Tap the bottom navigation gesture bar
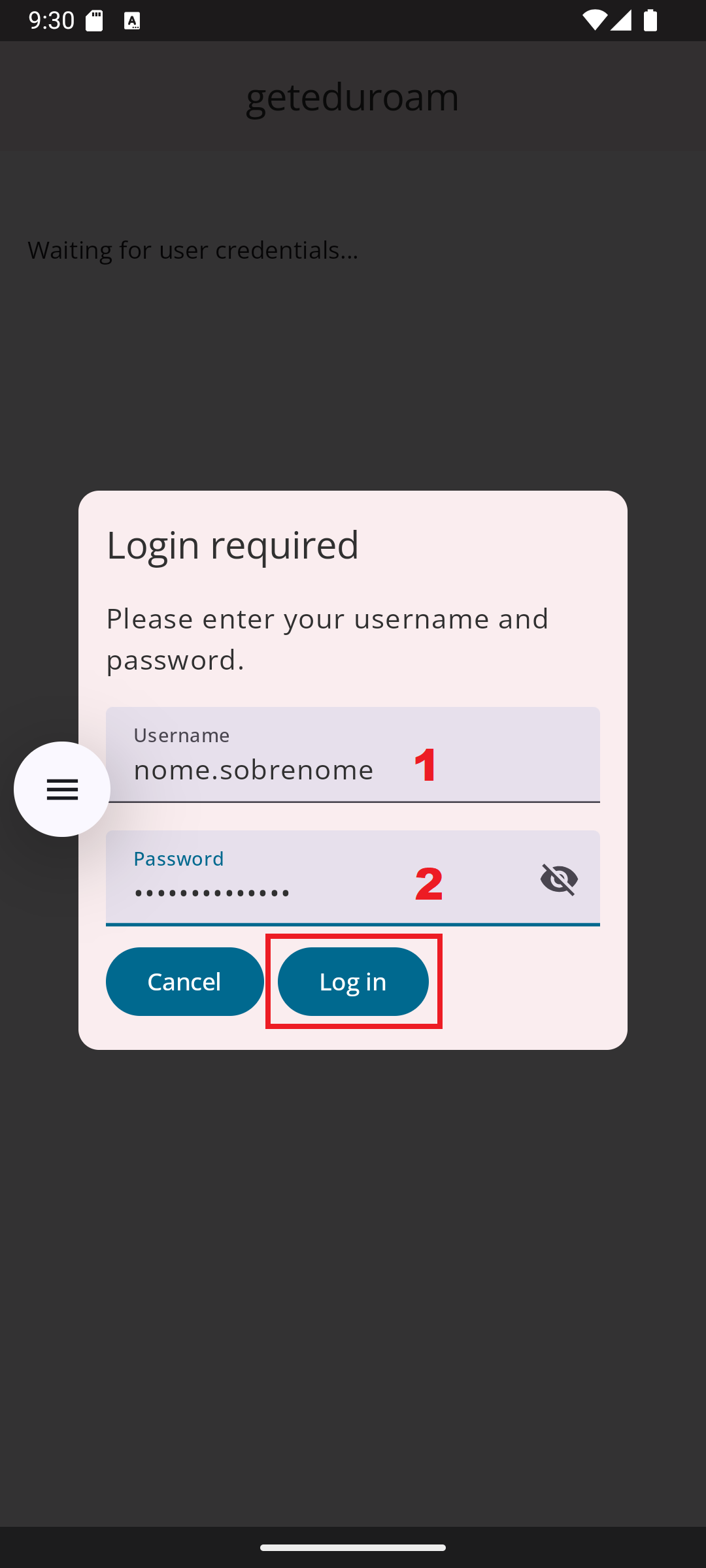706x1568 pixels. 353,1547
